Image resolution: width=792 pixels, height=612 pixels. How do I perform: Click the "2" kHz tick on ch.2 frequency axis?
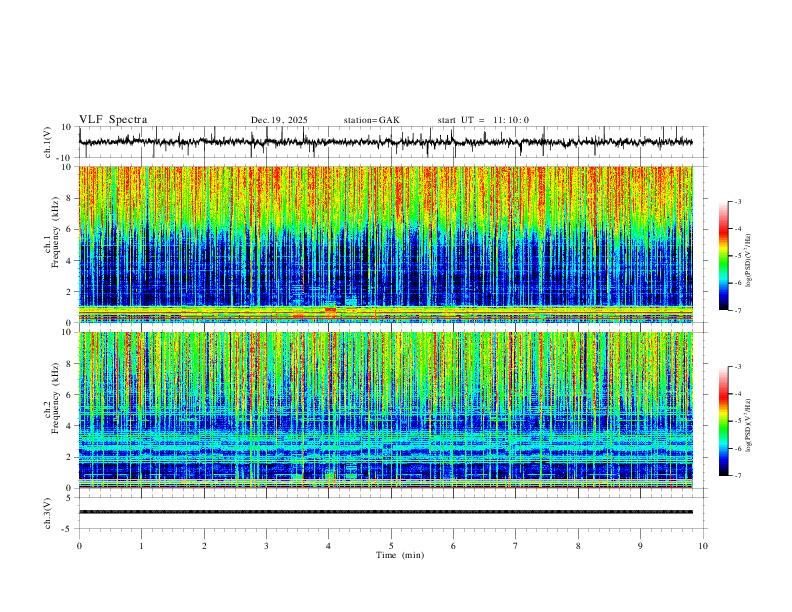pyautogui.click(x=69, y=457)
